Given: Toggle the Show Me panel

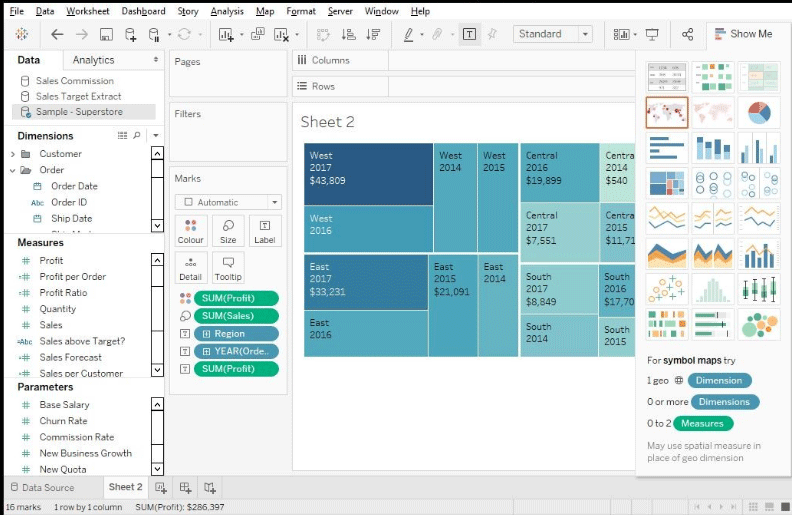Looking at the screenshot, I should coord(741,34).
